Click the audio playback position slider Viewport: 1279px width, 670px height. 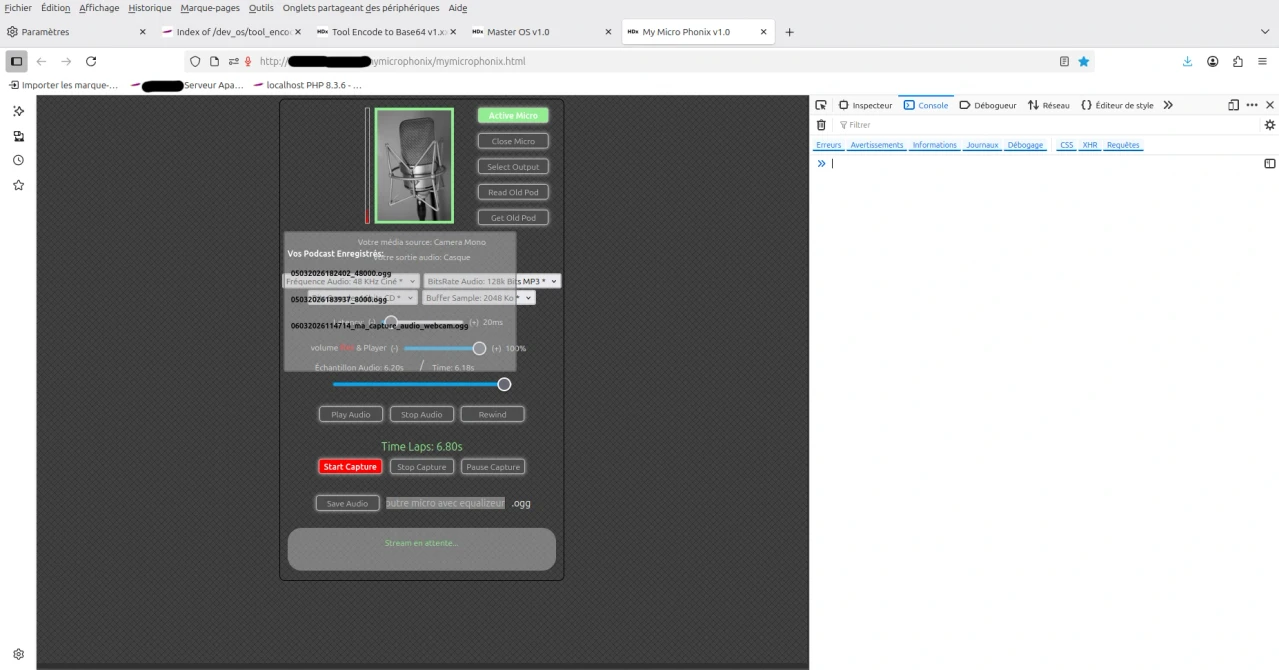click(422, 384)
